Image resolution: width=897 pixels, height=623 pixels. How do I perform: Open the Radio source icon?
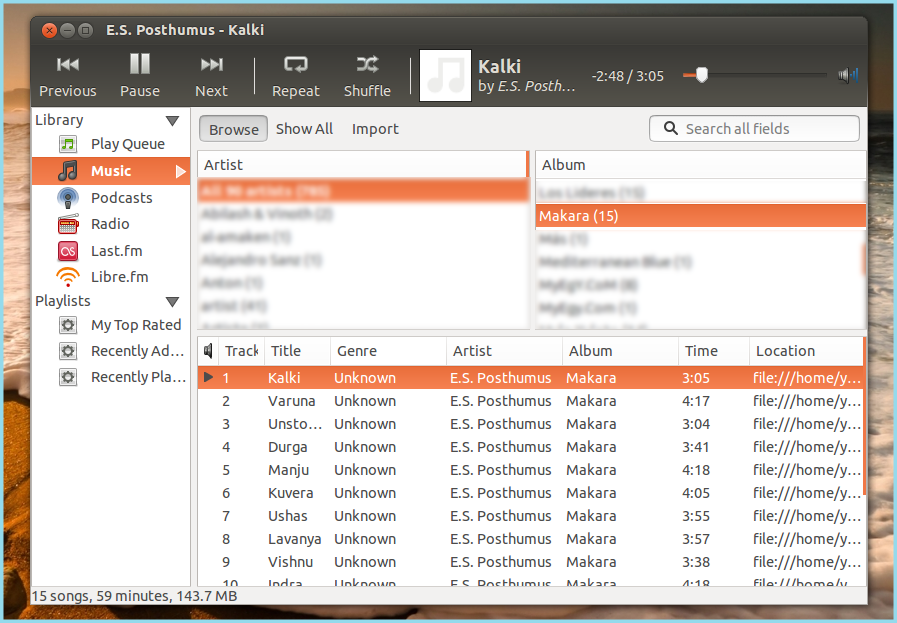(x=68, y=224)
